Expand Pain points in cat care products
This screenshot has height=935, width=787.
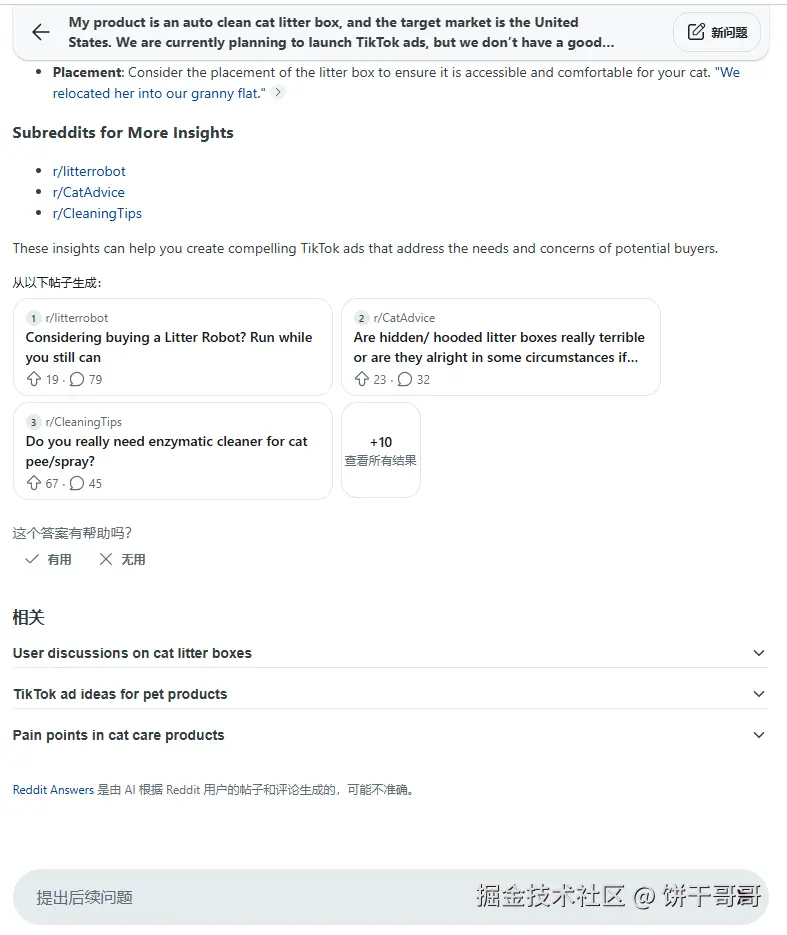click(x=759, y=735)
